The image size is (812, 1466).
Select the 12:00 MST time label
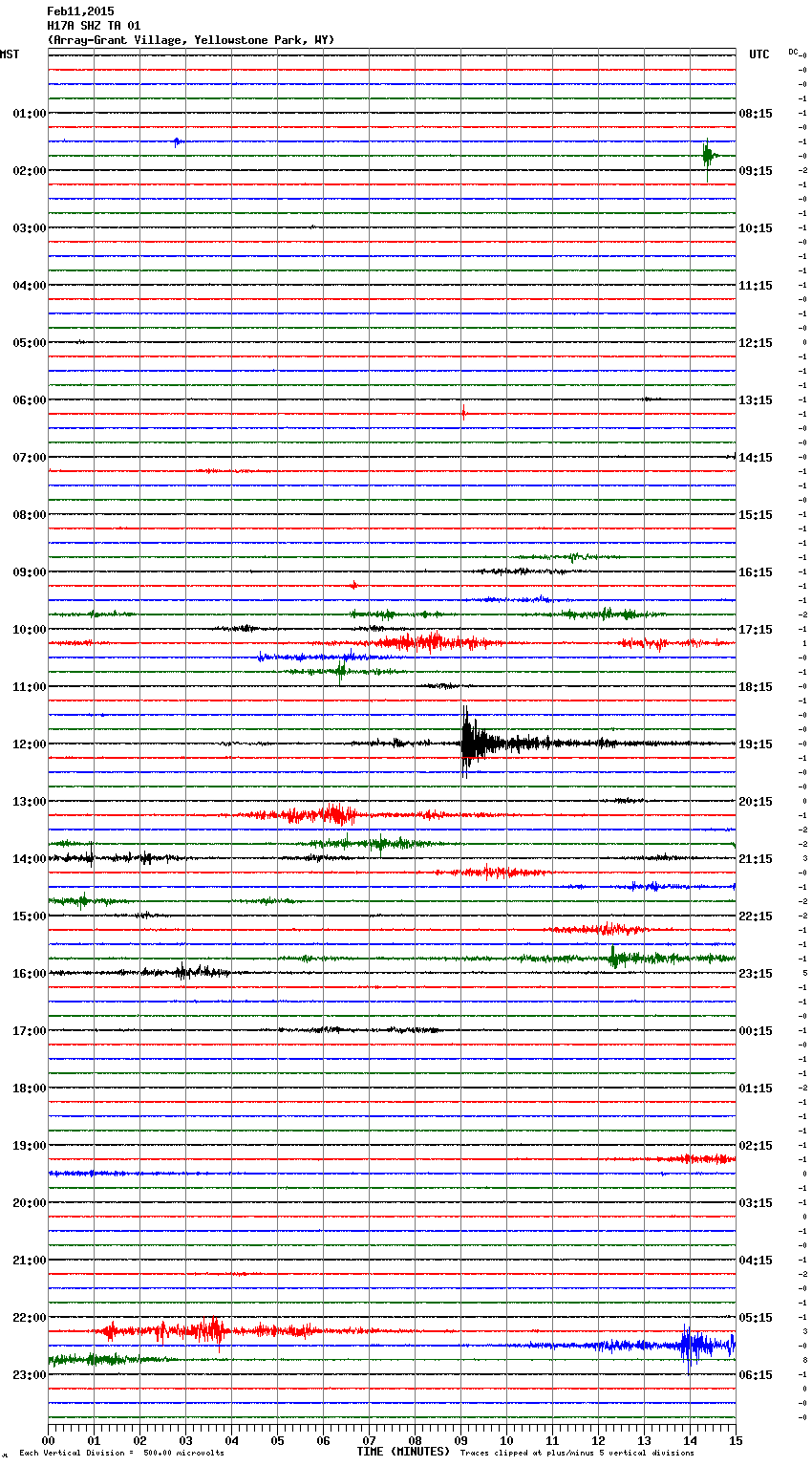tap(30, 744)
